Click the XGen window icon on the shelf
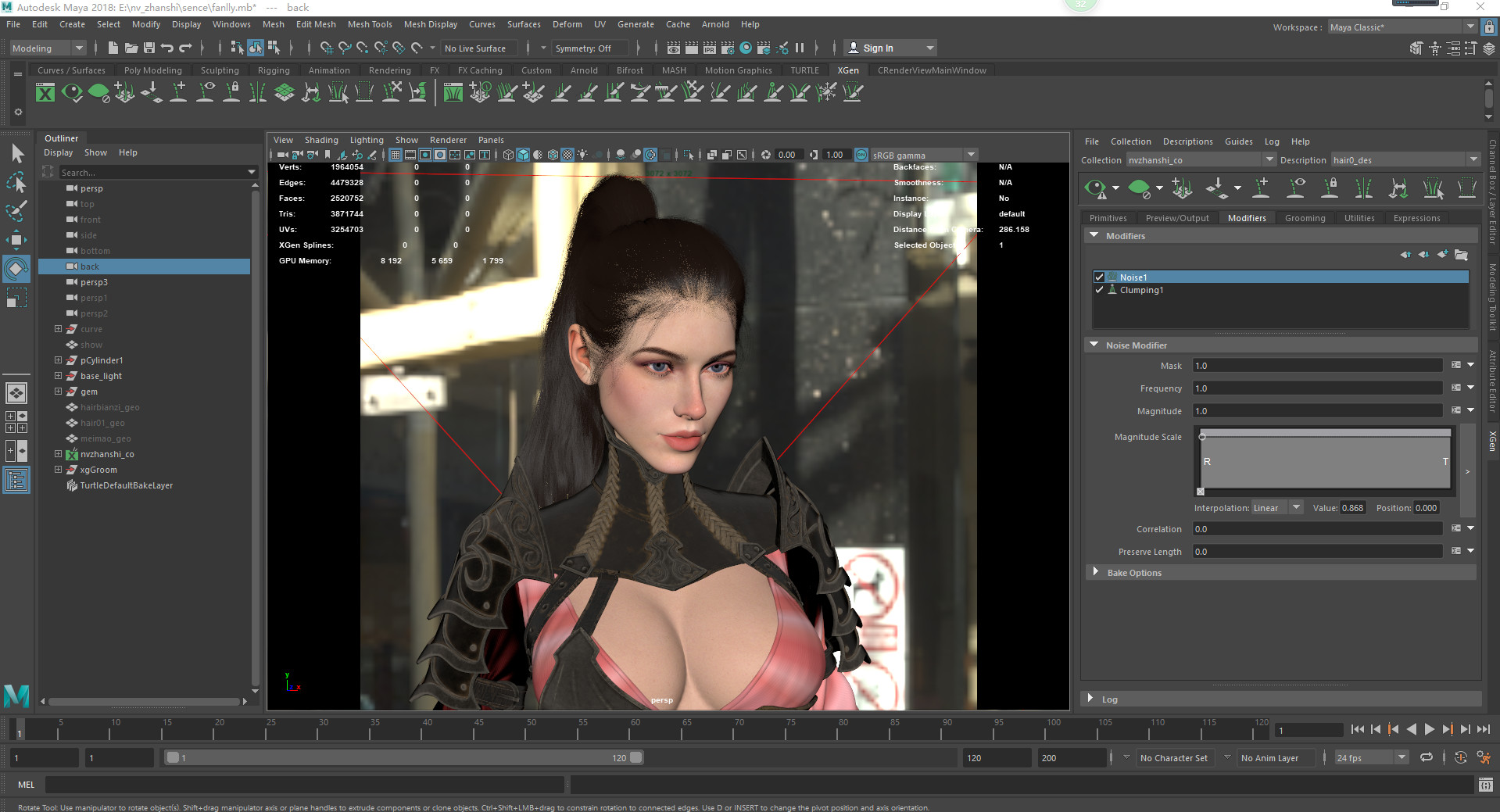1500x812 pixels. [45, 93]
